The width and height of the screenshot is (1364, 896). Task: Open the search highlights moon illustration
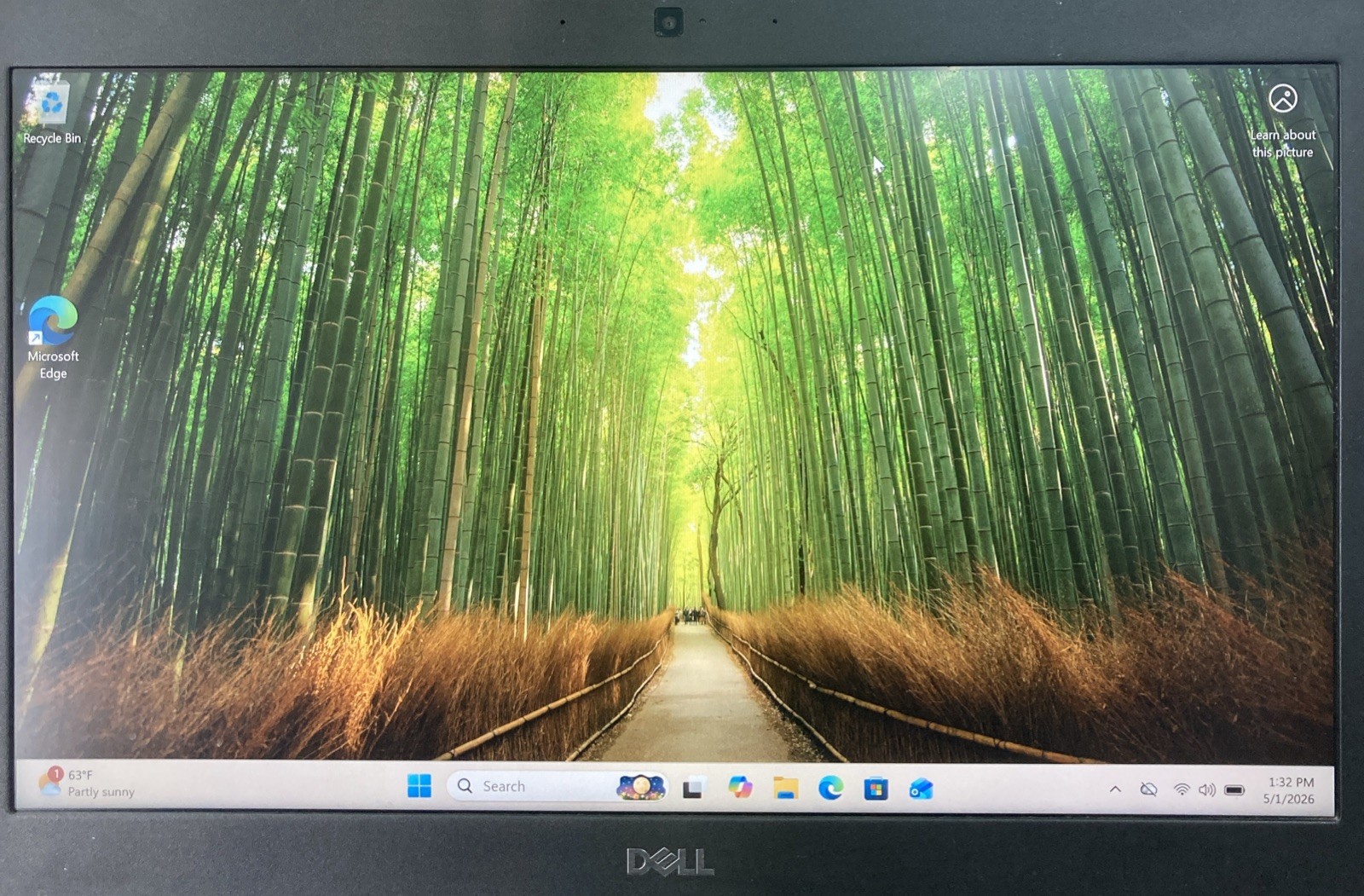point(640,787)
